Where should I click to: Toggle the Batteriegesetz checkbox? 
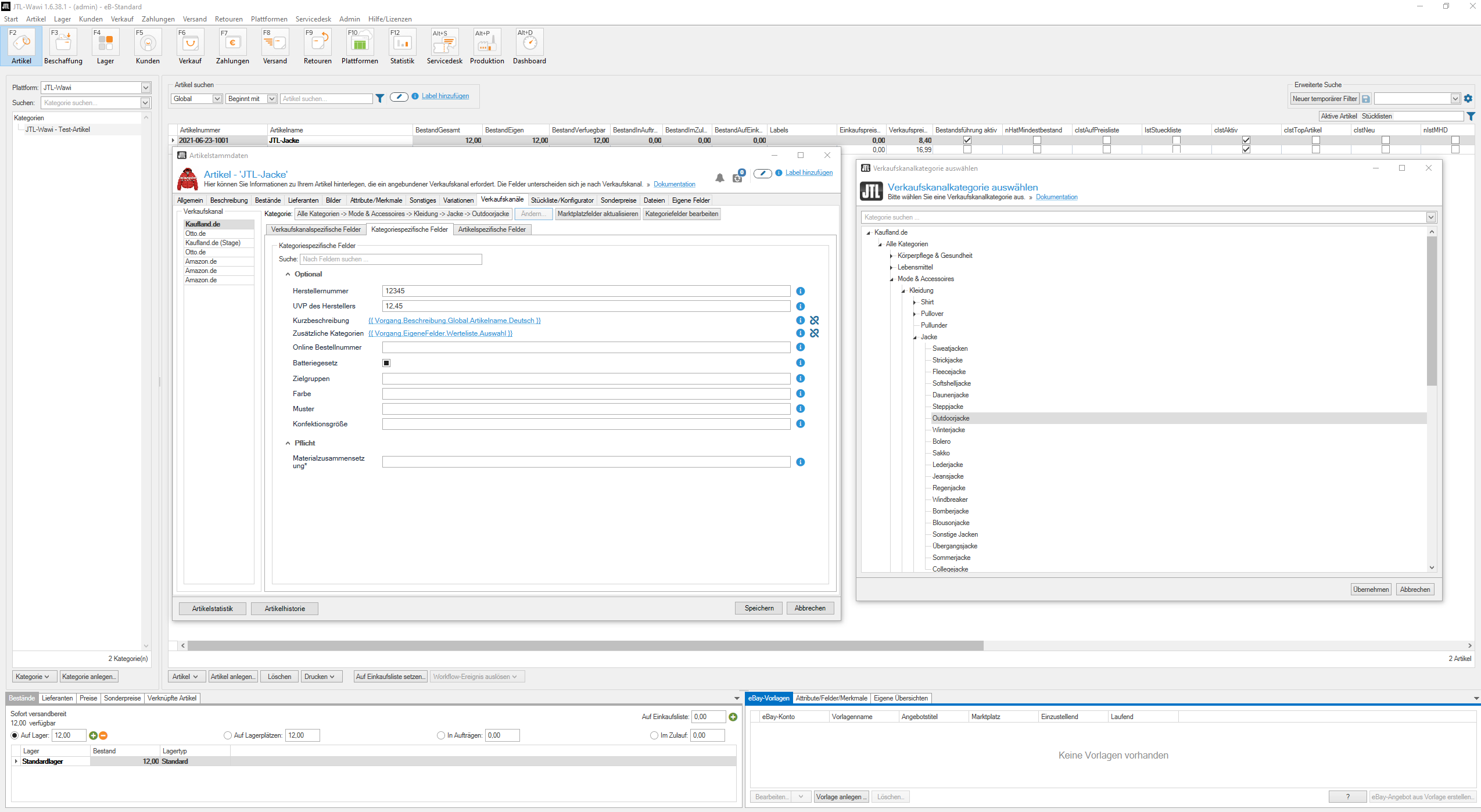(386, 363)
